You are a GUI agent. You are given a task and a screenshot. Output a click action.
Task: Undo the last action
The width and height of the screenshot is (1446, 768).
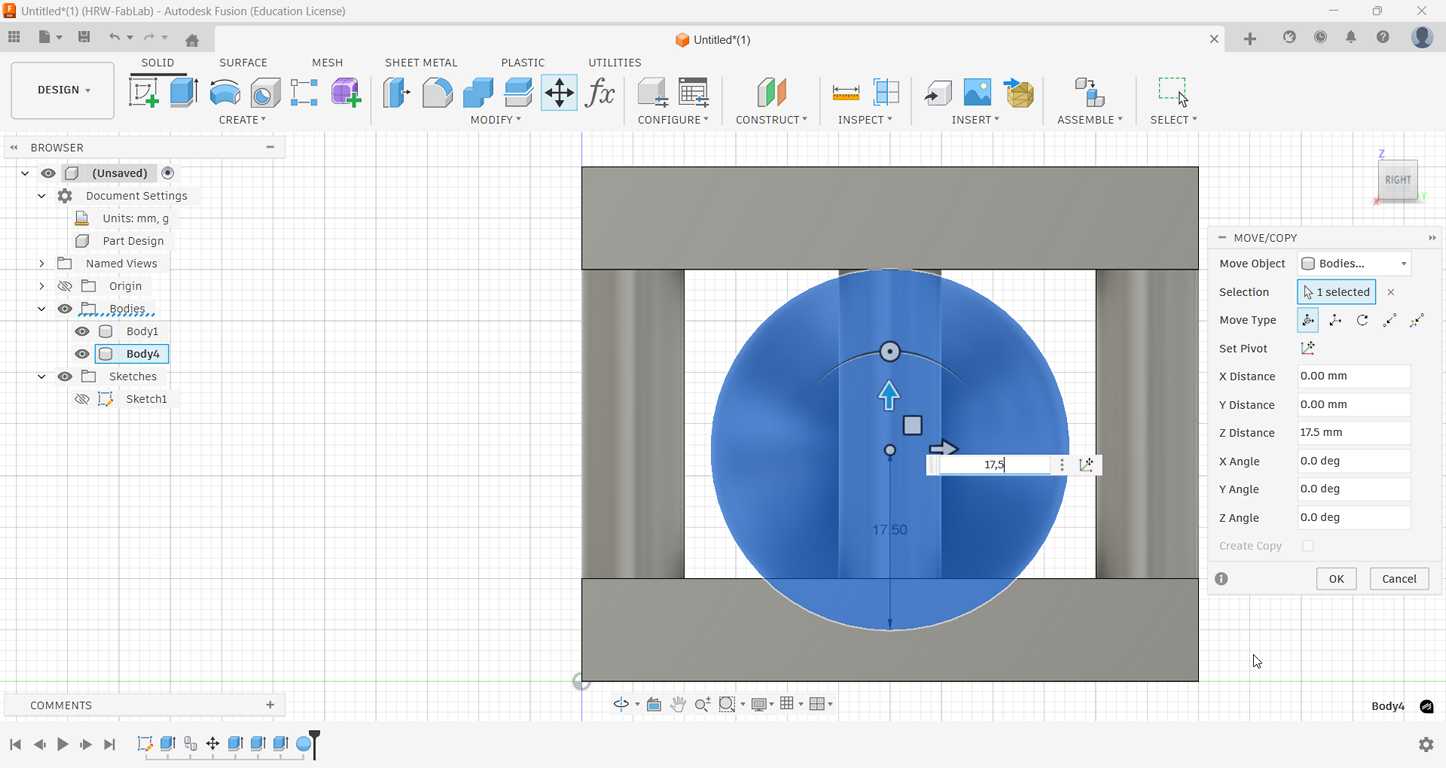(x=114, y=37)
